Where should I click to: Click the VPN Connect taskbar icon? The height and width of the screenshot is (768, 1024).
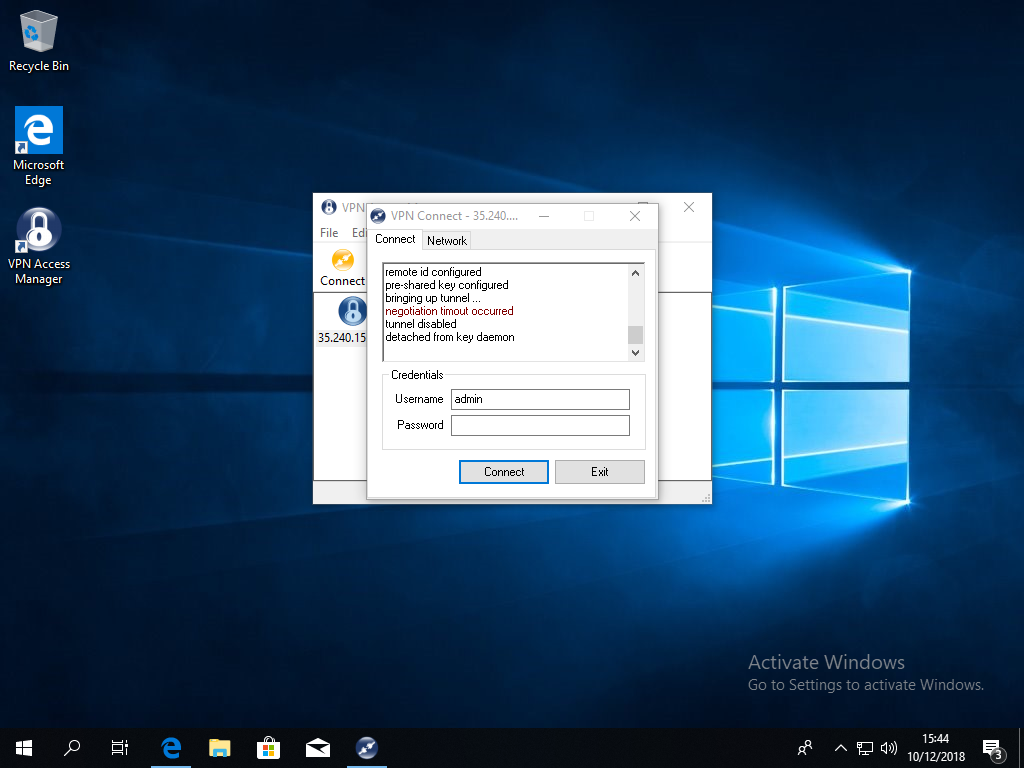coord(366,747)
